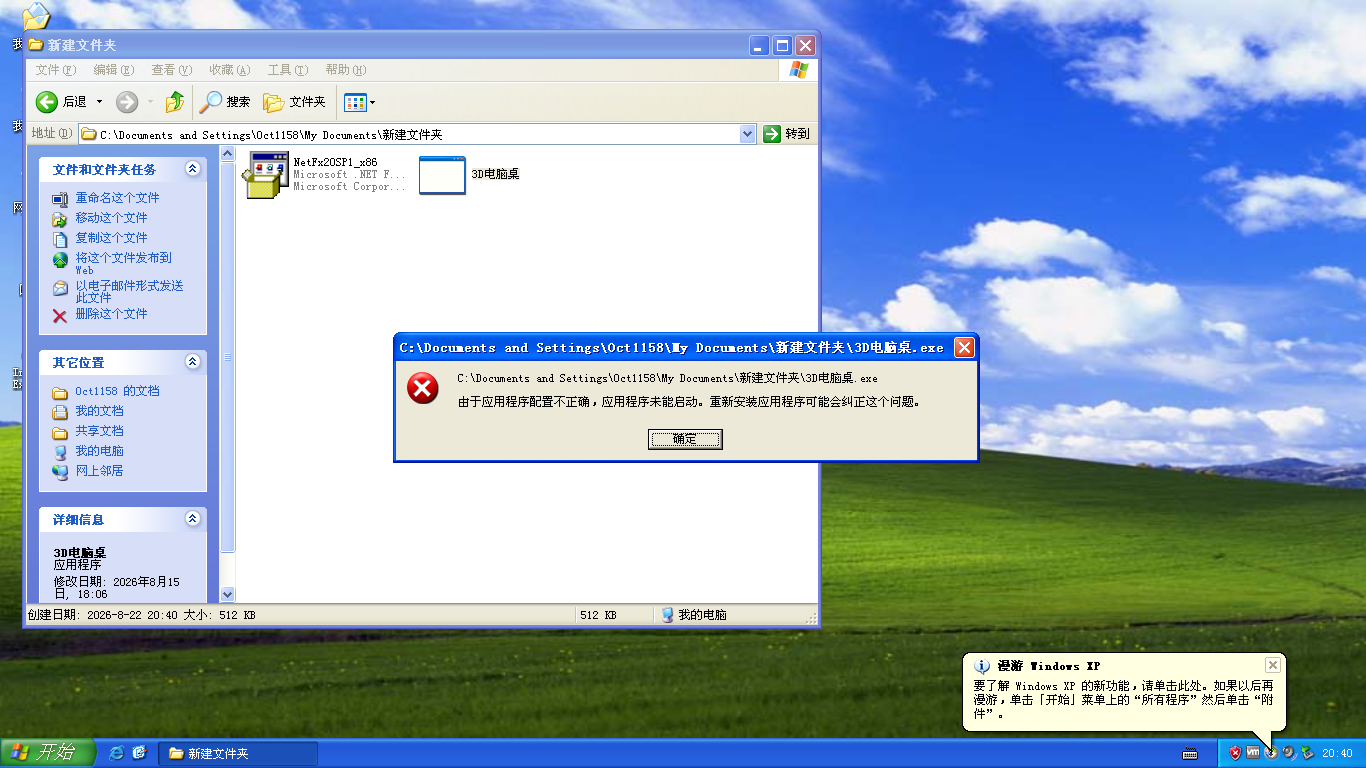Select the 3D电脑桌 application icon
Screen dimensions: 1366x768
pyautogui.click(x=442, y=175)
